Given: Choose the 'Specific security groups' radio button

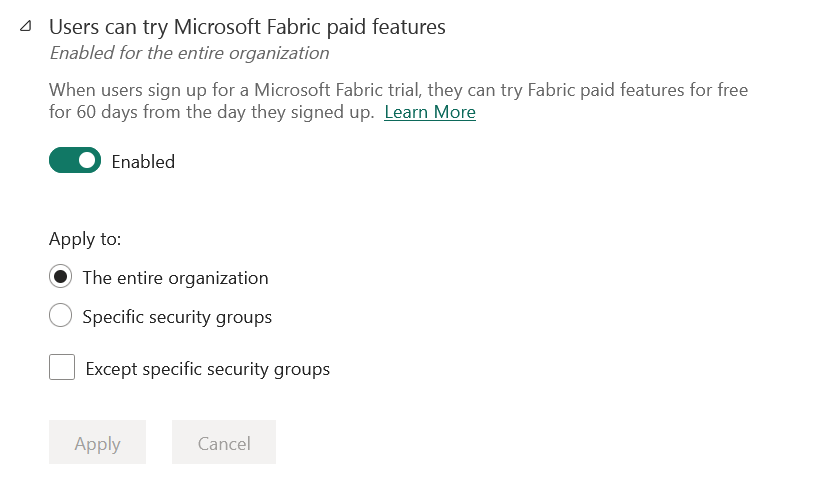Looking at the screenshot, I should tap(60, 316).
